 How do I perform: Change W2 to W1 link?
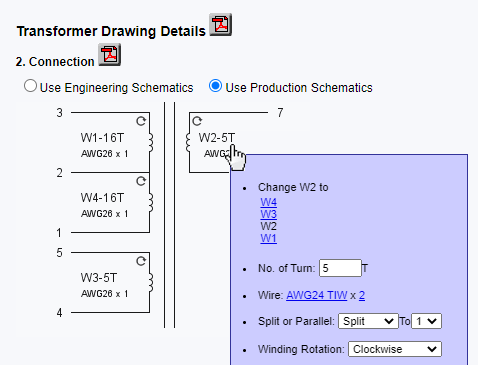pyautogui.click(x=269, y=238)
